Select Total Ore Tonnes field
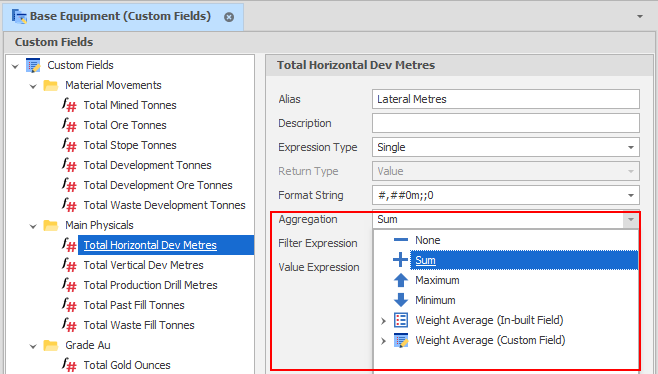Image resolution: width=658 pixels, height=374 pixels. click(x=125, y=125)
